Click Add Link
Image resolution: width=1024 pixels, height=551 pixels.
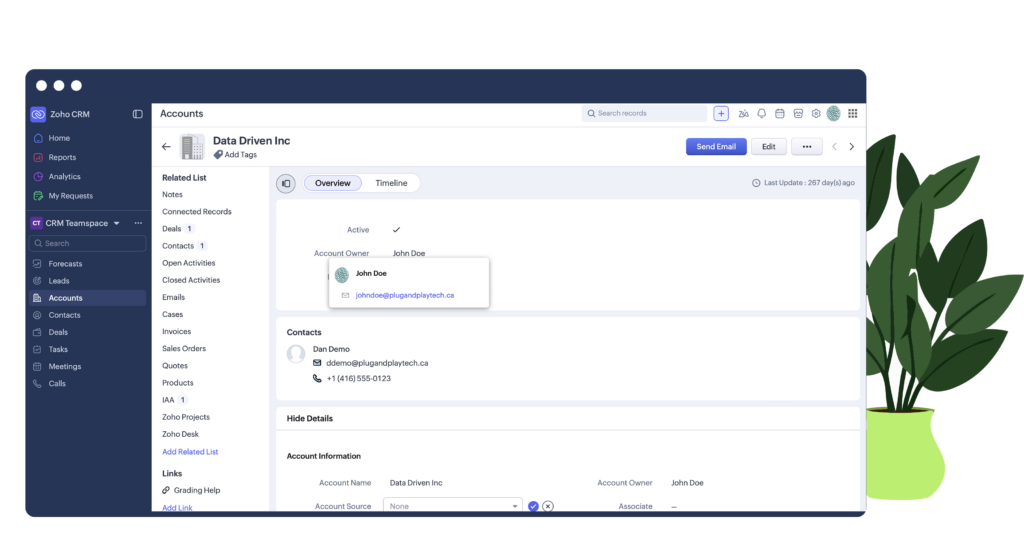coord(177,507)
